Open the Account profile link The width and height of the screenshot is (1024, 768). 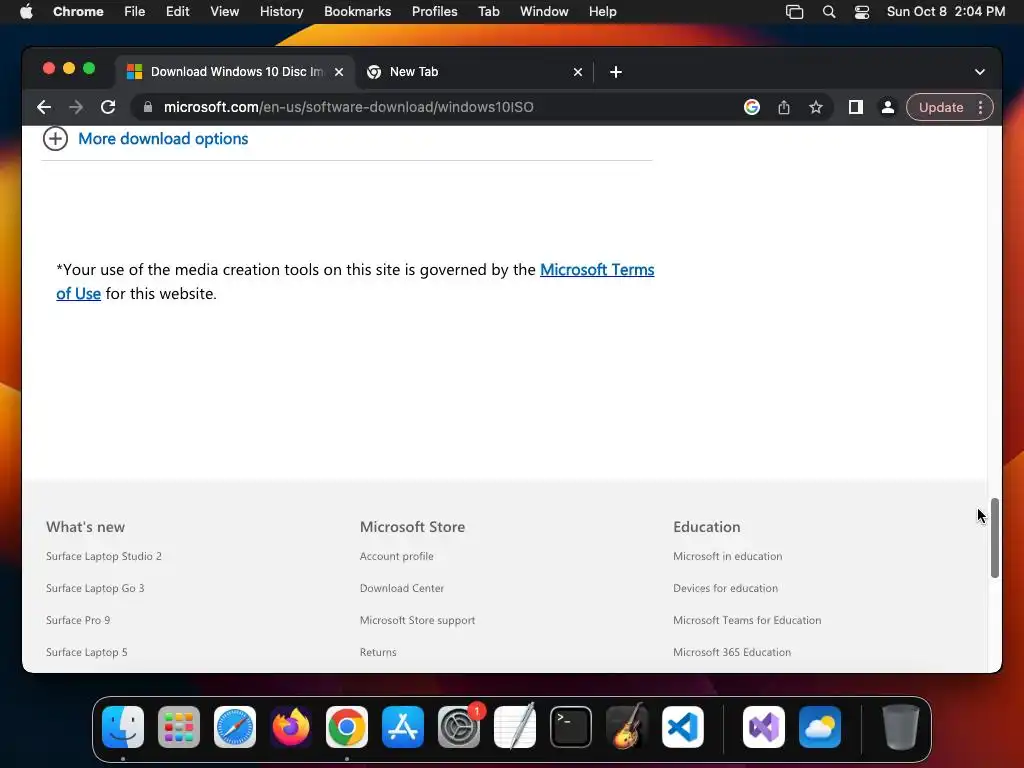[396, 556]
